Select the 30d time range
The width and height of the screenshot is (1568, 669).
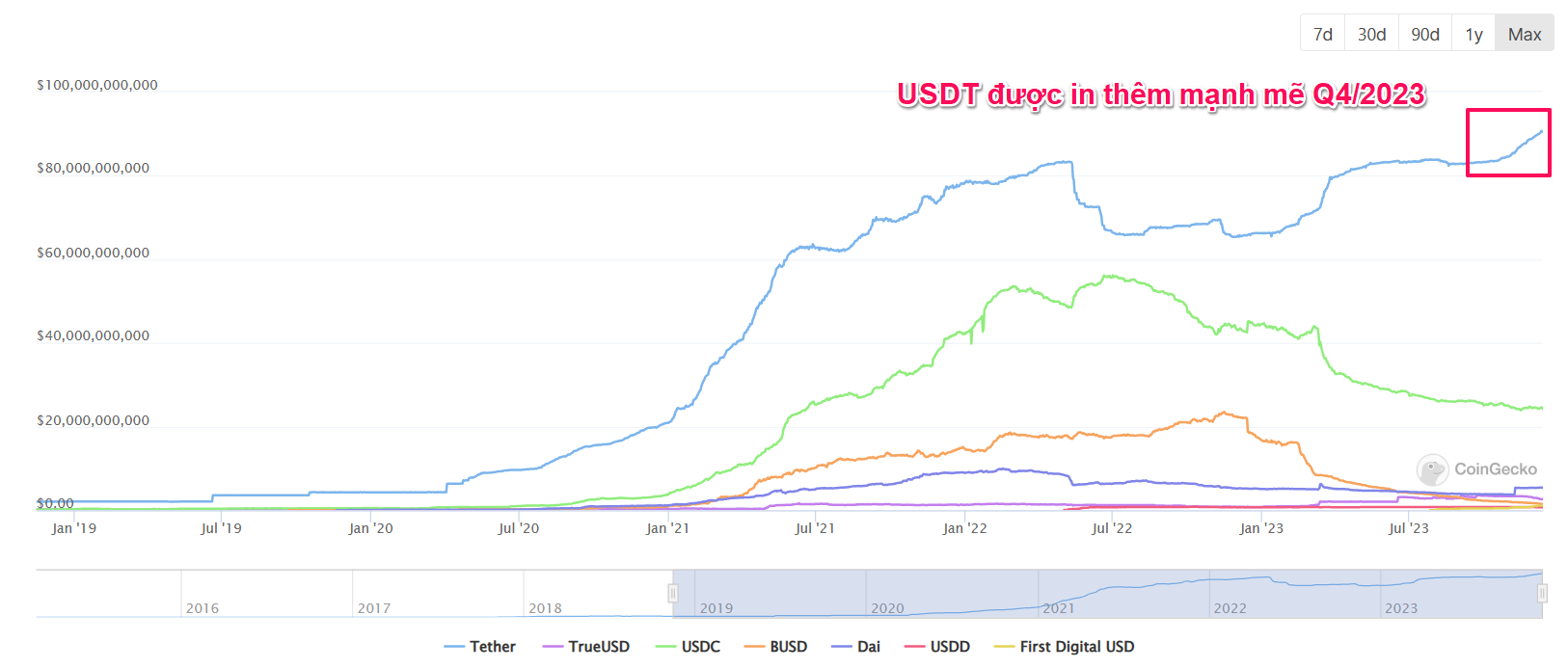1371,34
